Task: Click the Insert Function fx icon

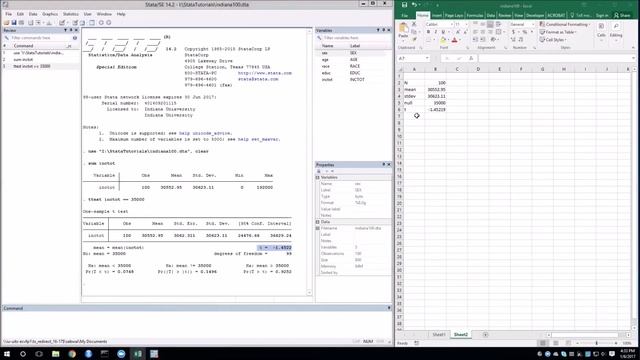Action: pos(471,58)
